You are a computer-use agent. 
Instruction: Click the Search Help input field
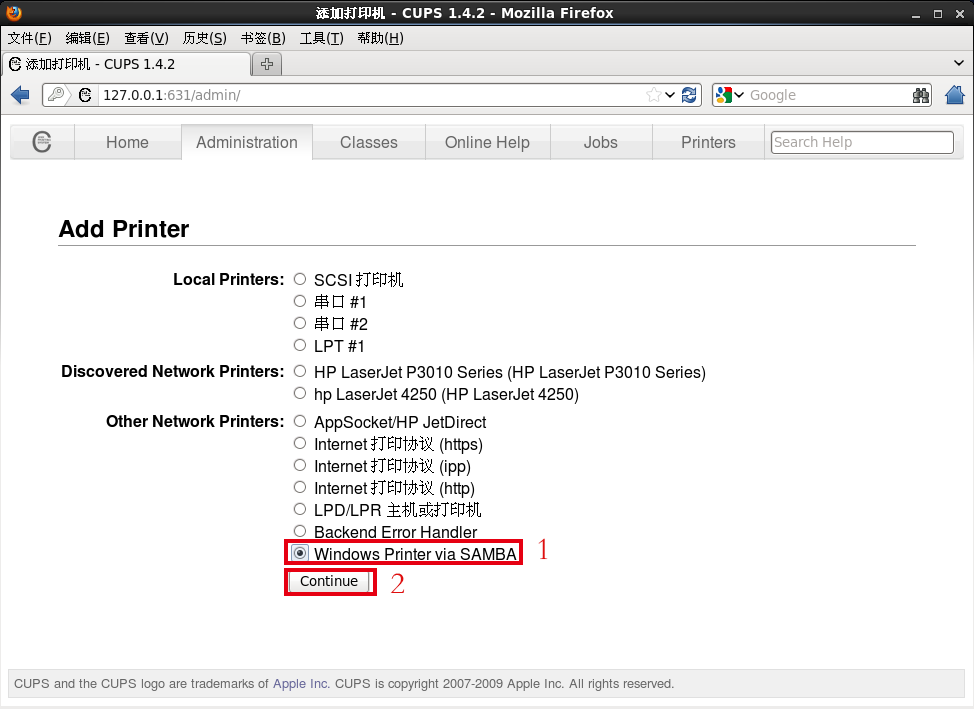coord(862,142)
